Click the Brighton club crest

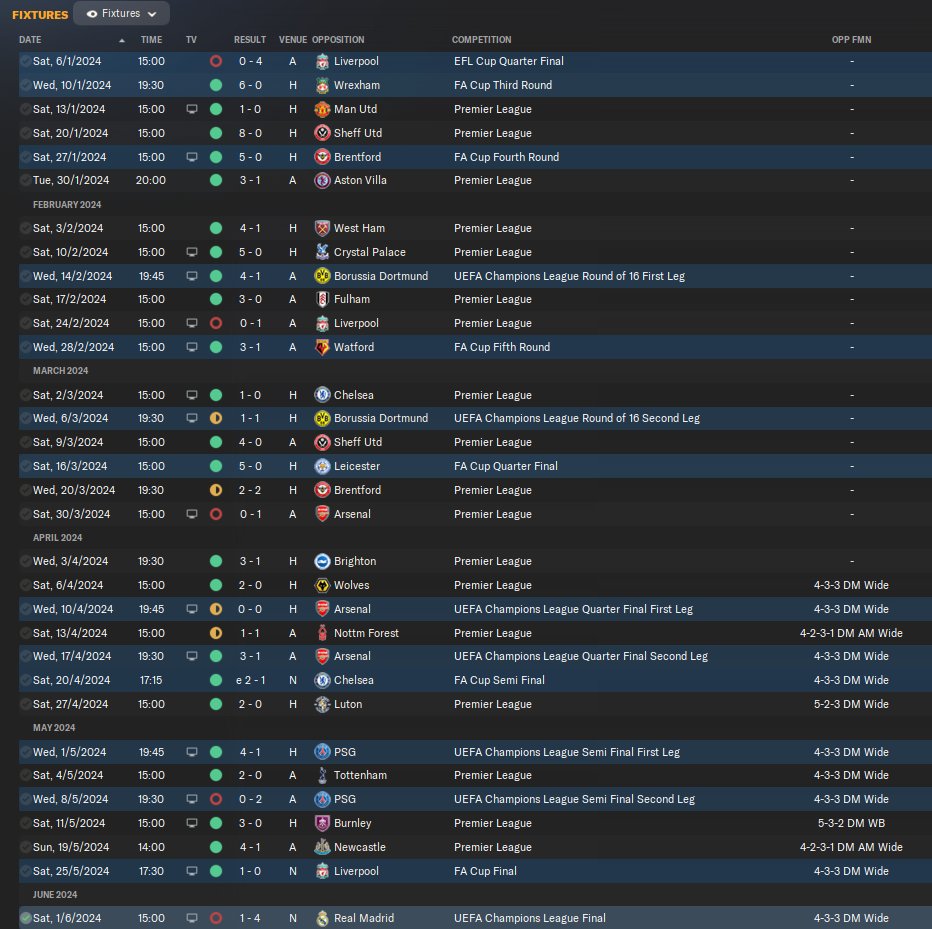tap(322, 561)
